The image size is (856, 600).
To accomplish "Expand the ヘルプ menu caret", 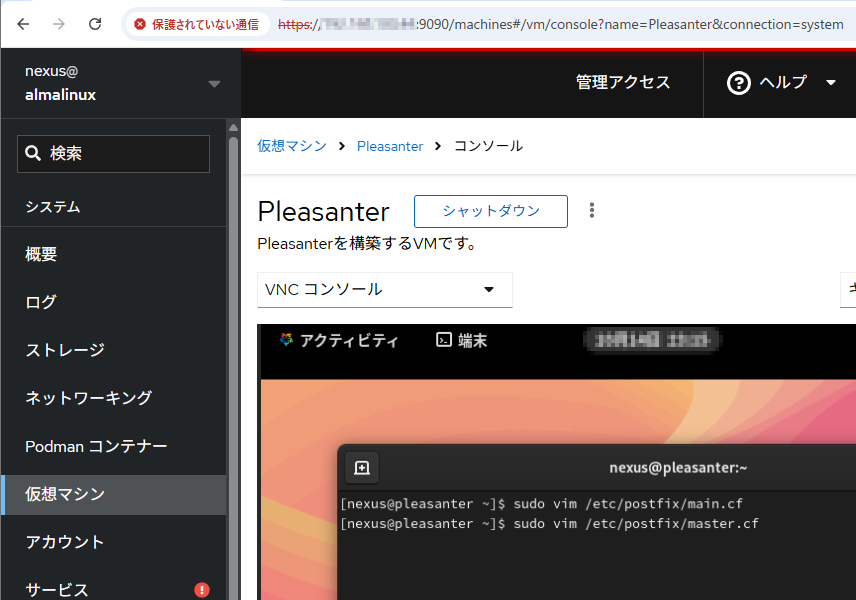I will pyautogui.click(x=830, y=83).
